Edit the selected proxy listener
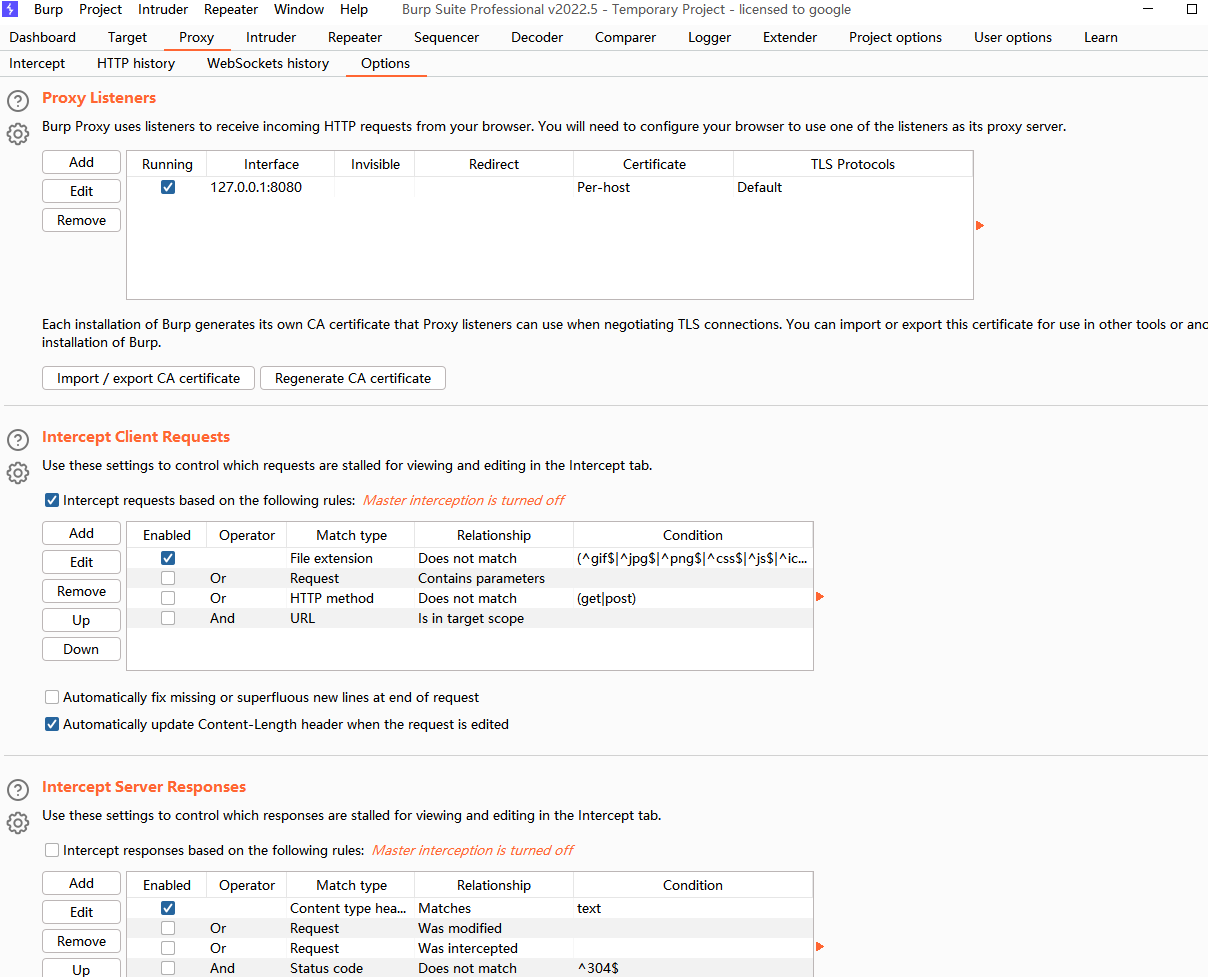This screenshot has width=1208, height=977. 81,191
